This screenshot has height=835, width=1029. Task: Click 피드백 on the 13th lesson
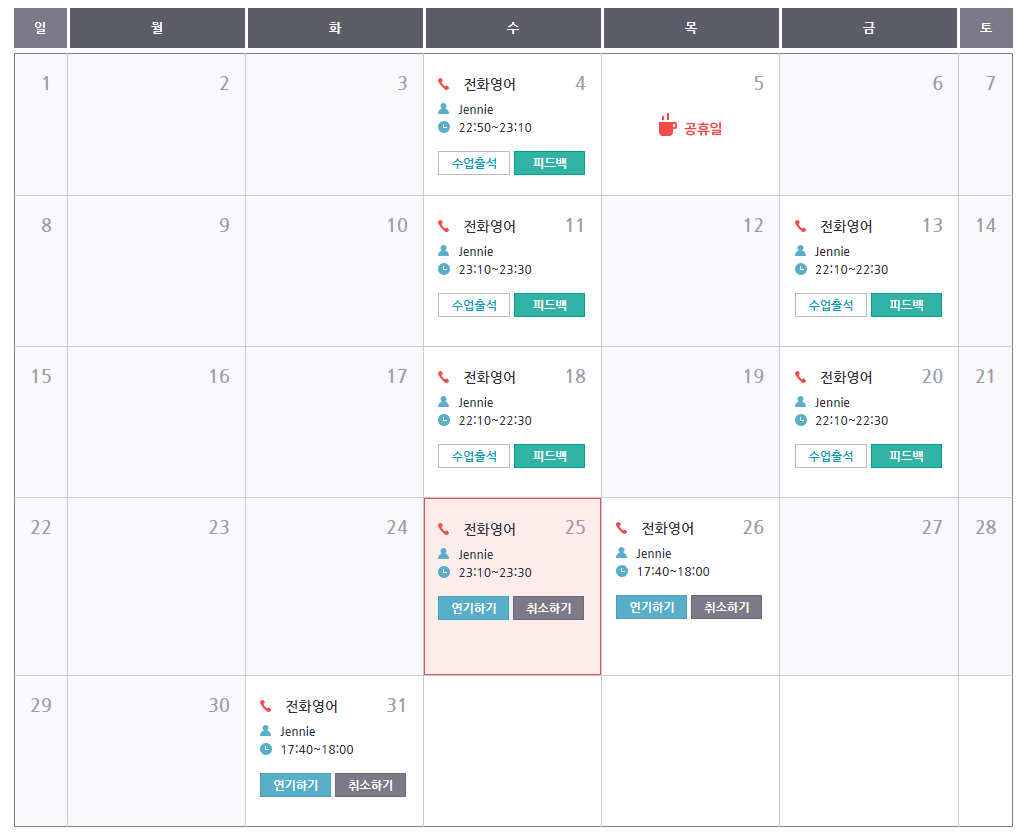[x=906, y=305]
